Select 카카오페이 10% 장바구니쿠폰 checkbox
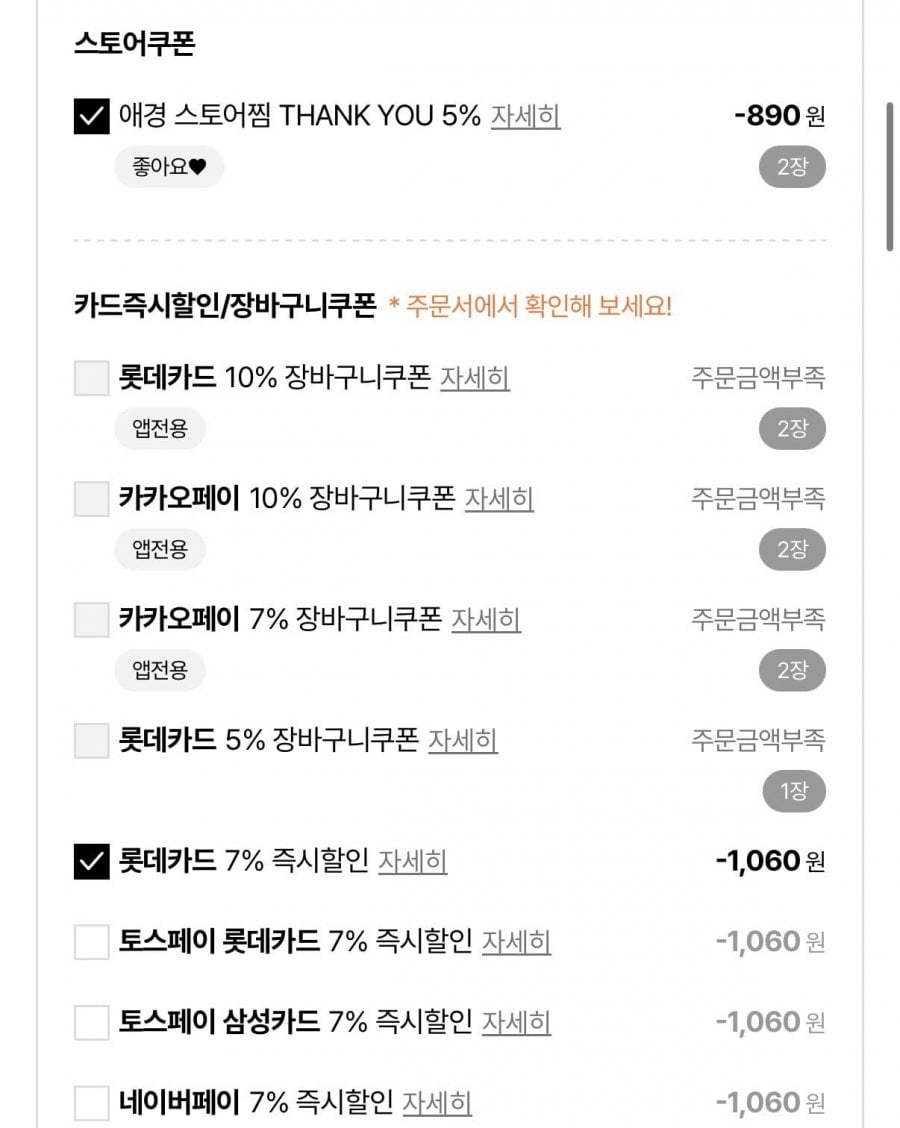 point(91,498)
